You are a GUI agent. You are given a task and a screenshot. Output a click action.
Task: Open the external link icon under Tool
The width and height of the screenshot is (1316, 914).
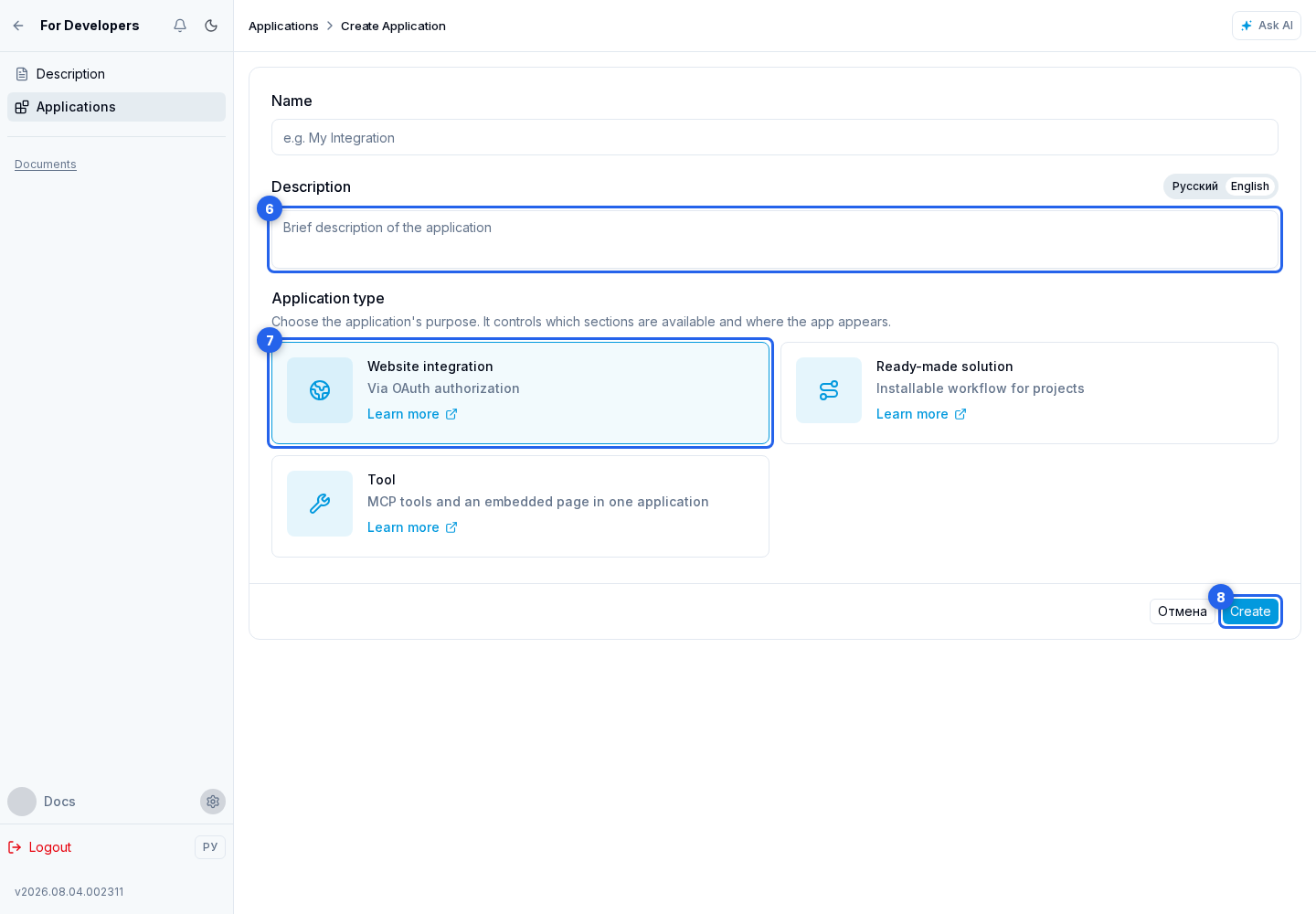[x=451, y=527]
